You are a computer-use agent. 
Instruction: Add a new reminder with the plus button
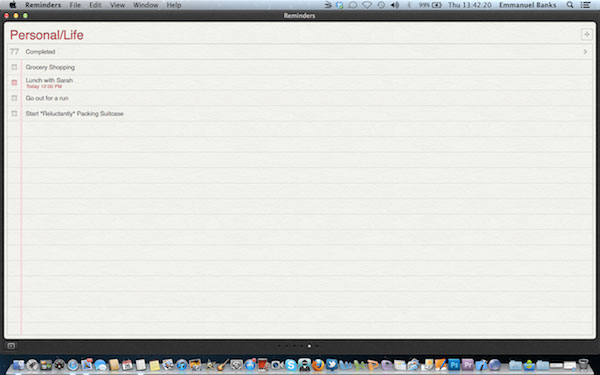point(586,34)
